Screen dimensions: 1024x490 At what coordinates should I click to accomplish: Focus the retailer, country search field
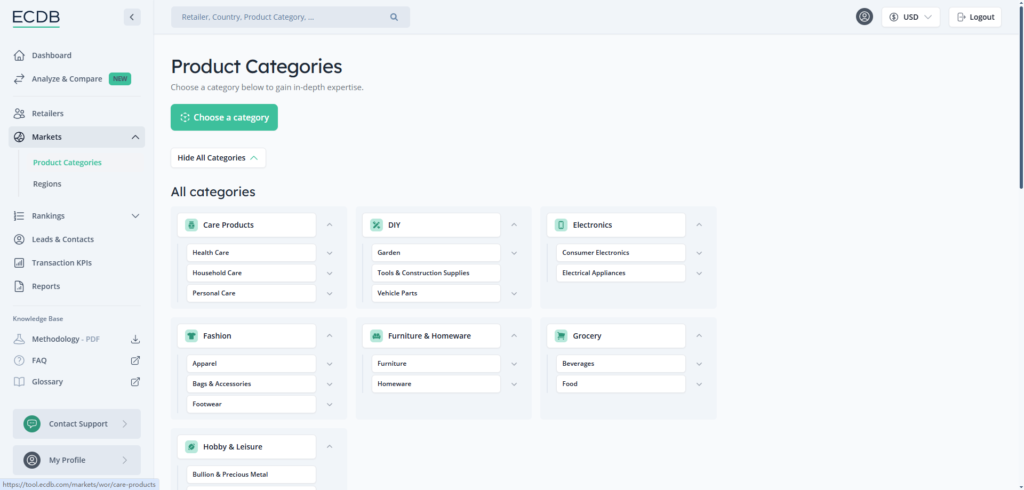point(280,17)
